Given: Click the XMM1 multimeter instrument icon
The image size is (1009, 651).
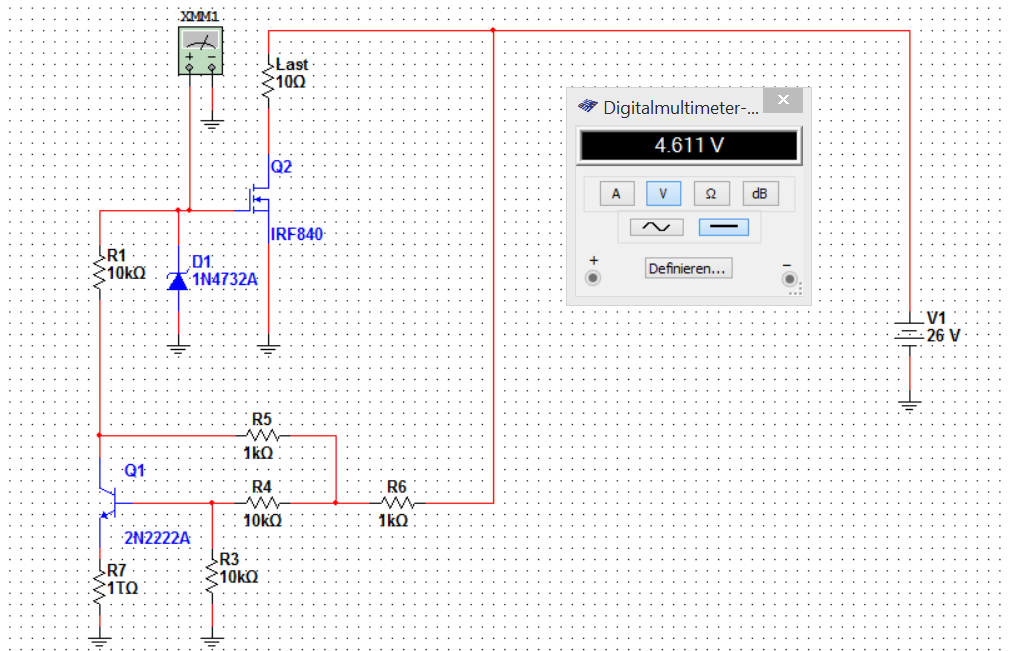Looking at the screenshot, I should pos(201,51).
